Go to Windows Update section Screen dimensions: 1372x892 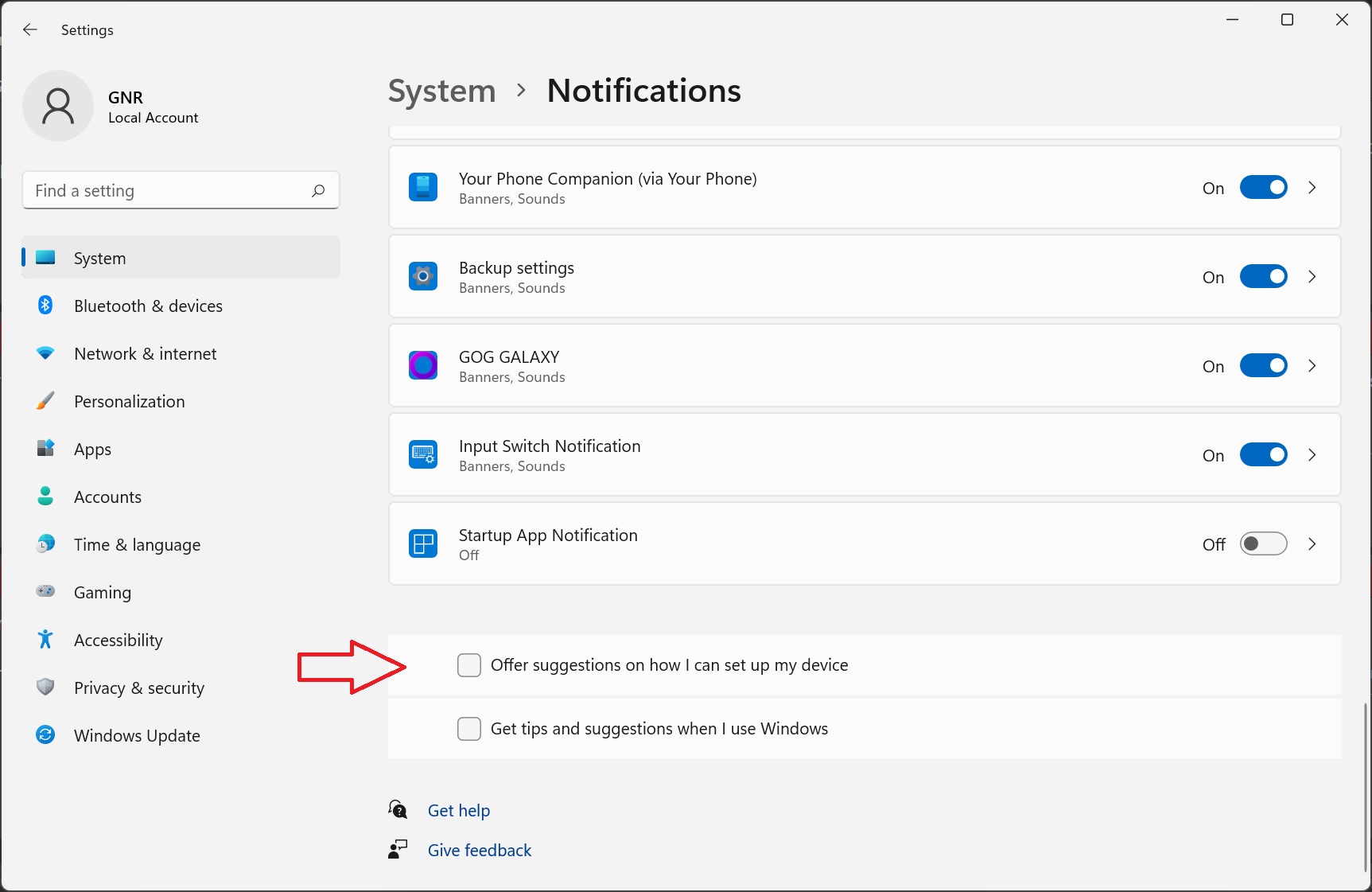137,736
